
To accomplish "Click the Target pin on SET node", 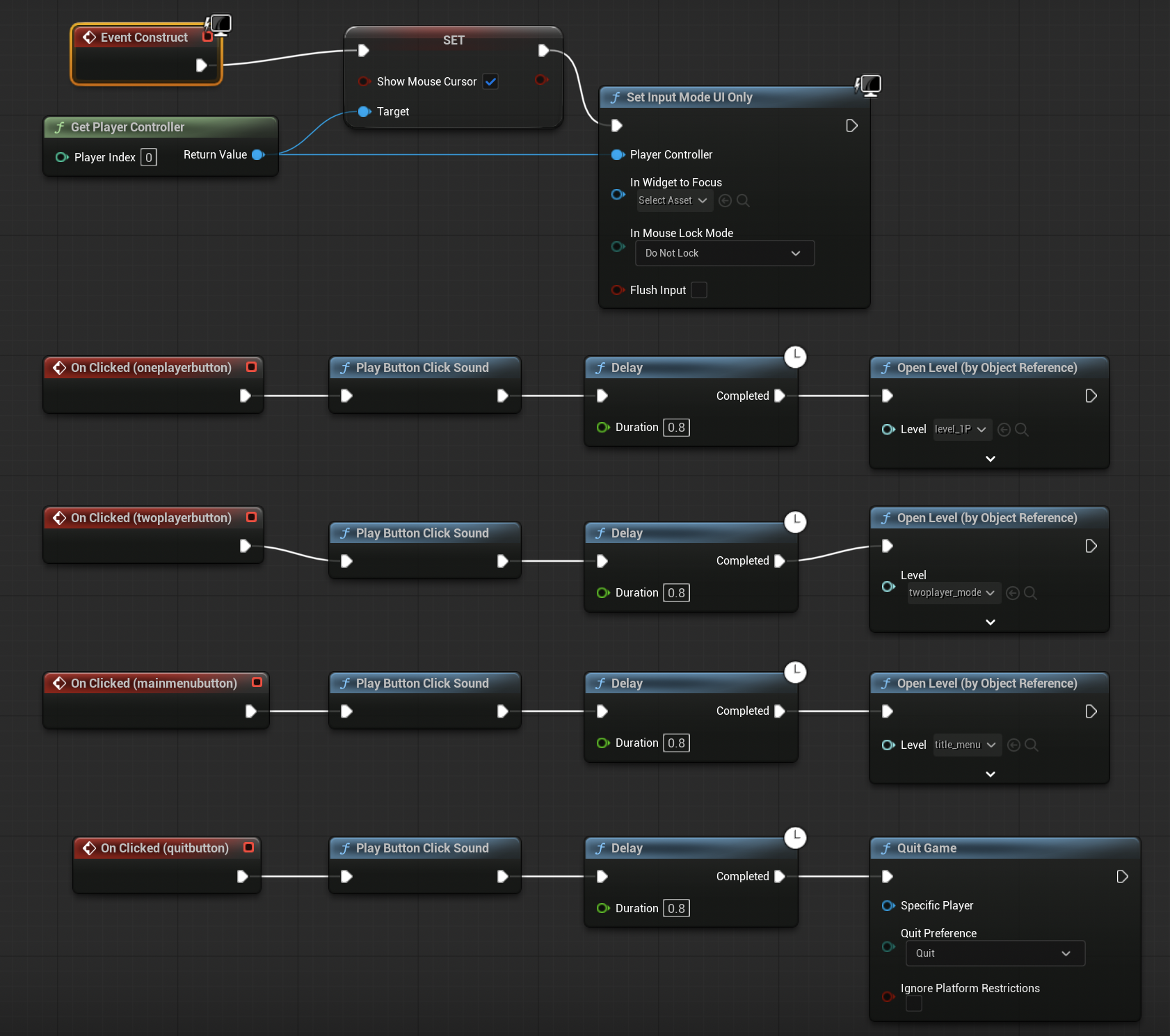I will pos(364,111).
